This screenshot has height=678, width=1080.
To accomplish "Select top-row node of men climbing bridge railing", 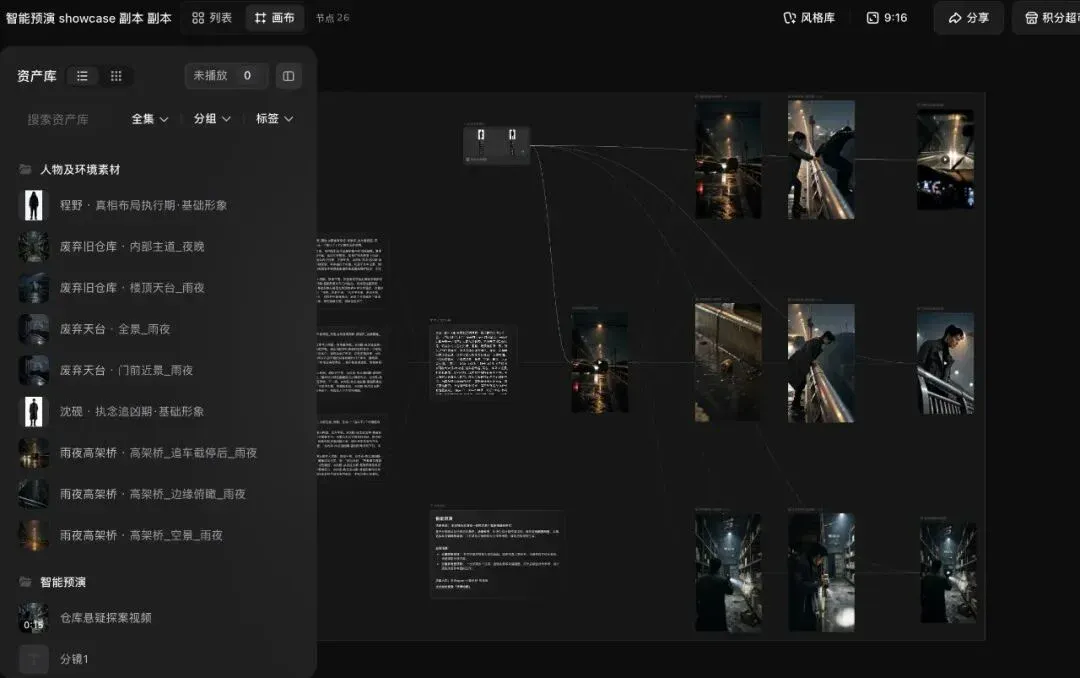I will [x=821, y=159].
